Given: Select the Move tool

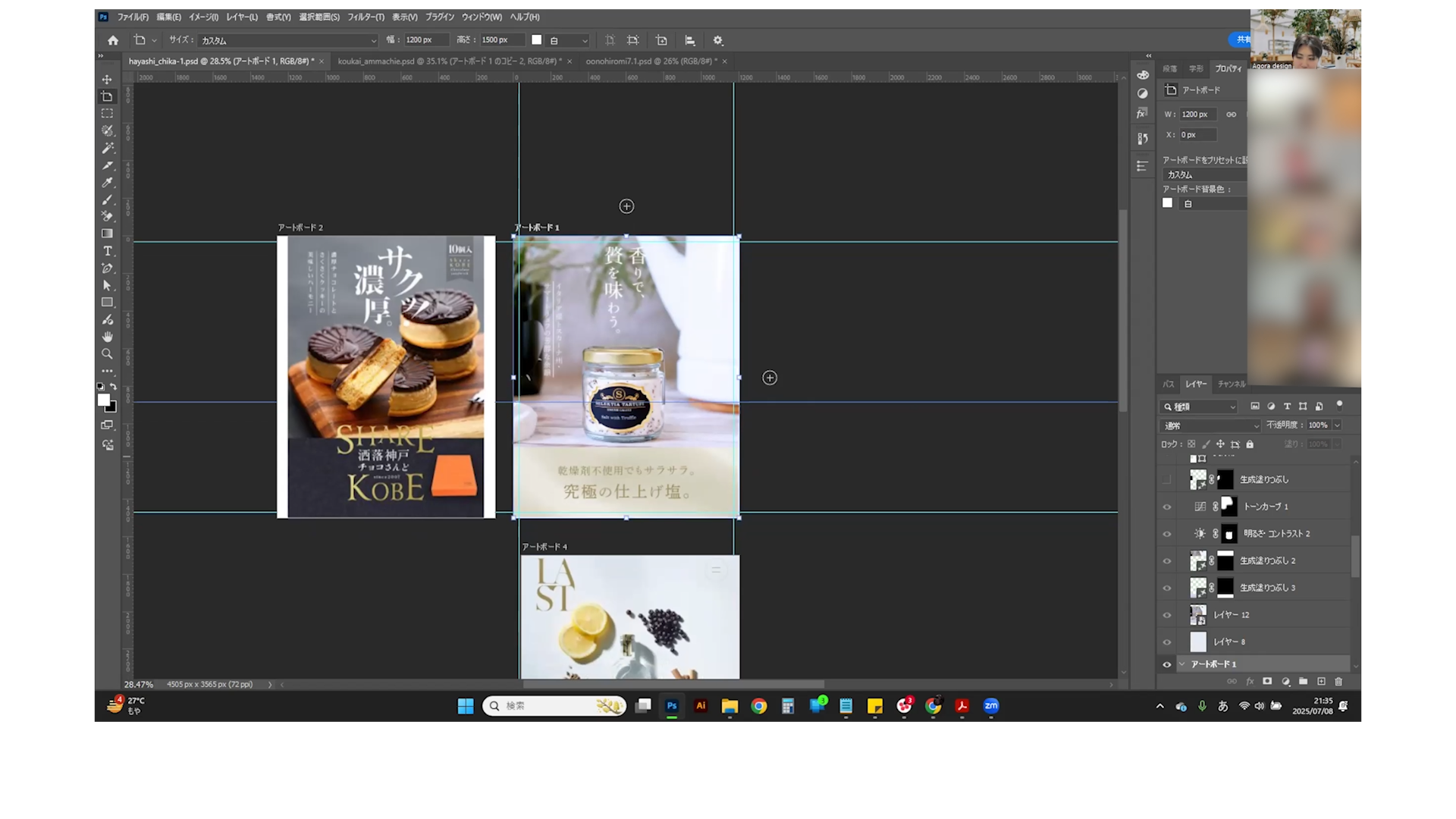Looking at the screenshot, I should (x=107, y=80).
